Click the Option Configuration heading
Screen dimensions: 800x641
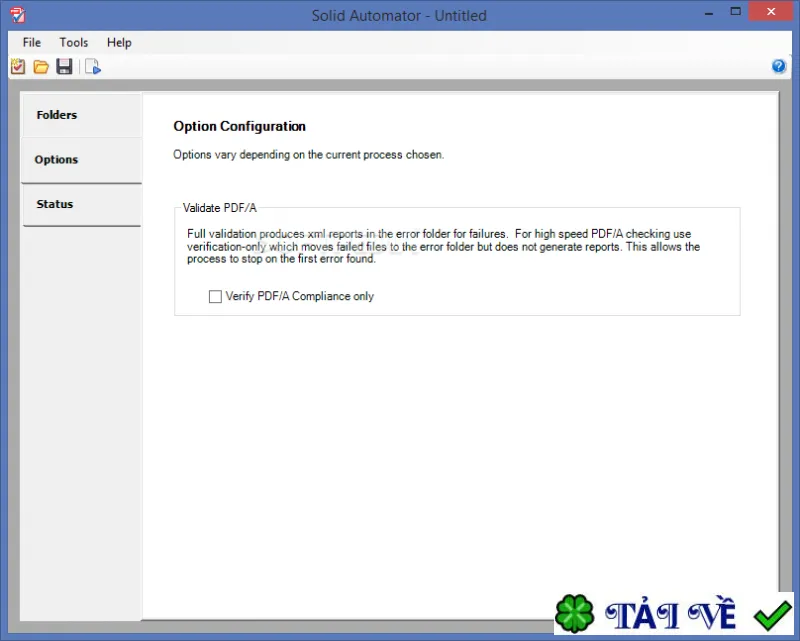[x=239, y=127]
